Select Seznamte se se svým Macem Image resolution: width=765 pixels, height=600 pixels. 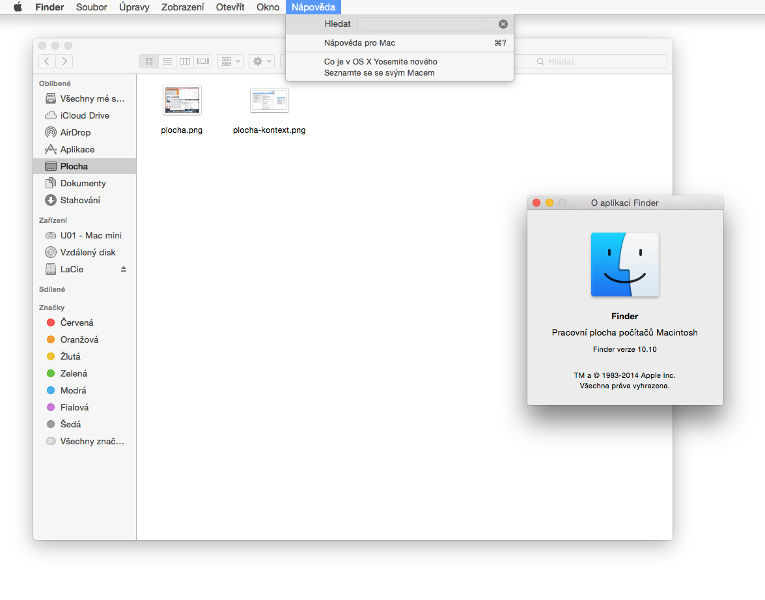pos(400,73)
